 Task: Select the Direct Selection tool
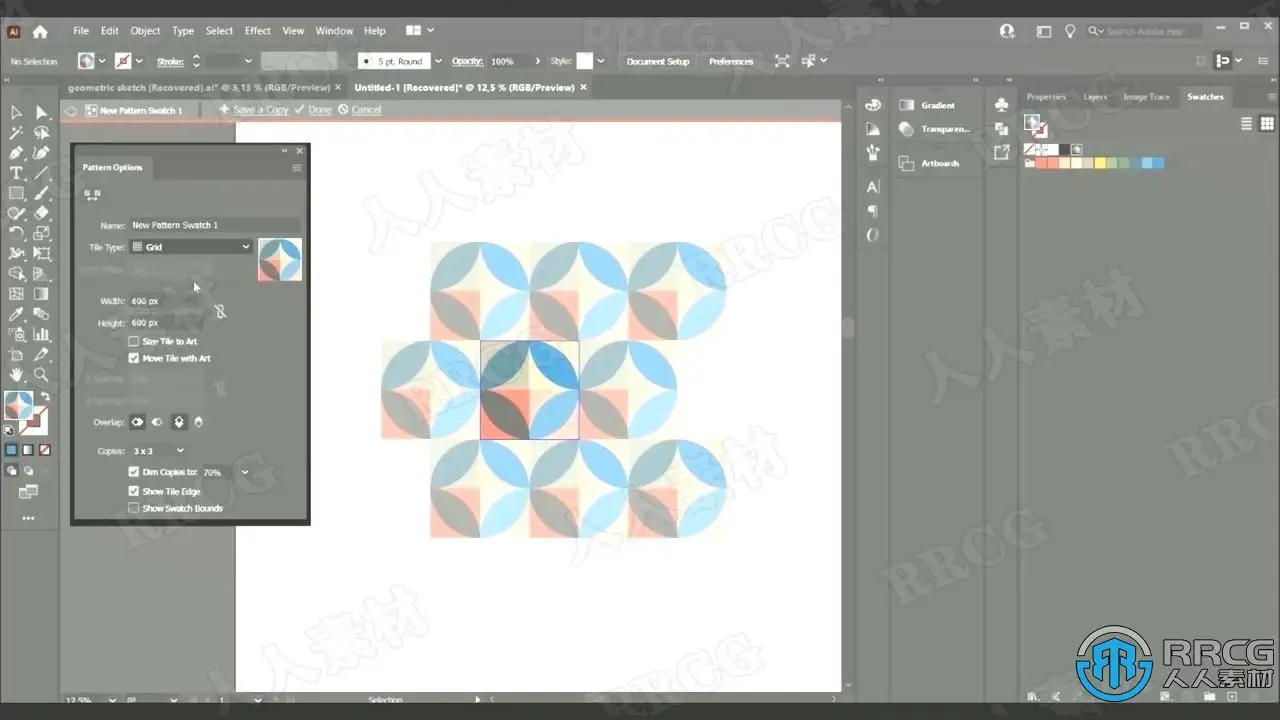[x=41, y=113]
